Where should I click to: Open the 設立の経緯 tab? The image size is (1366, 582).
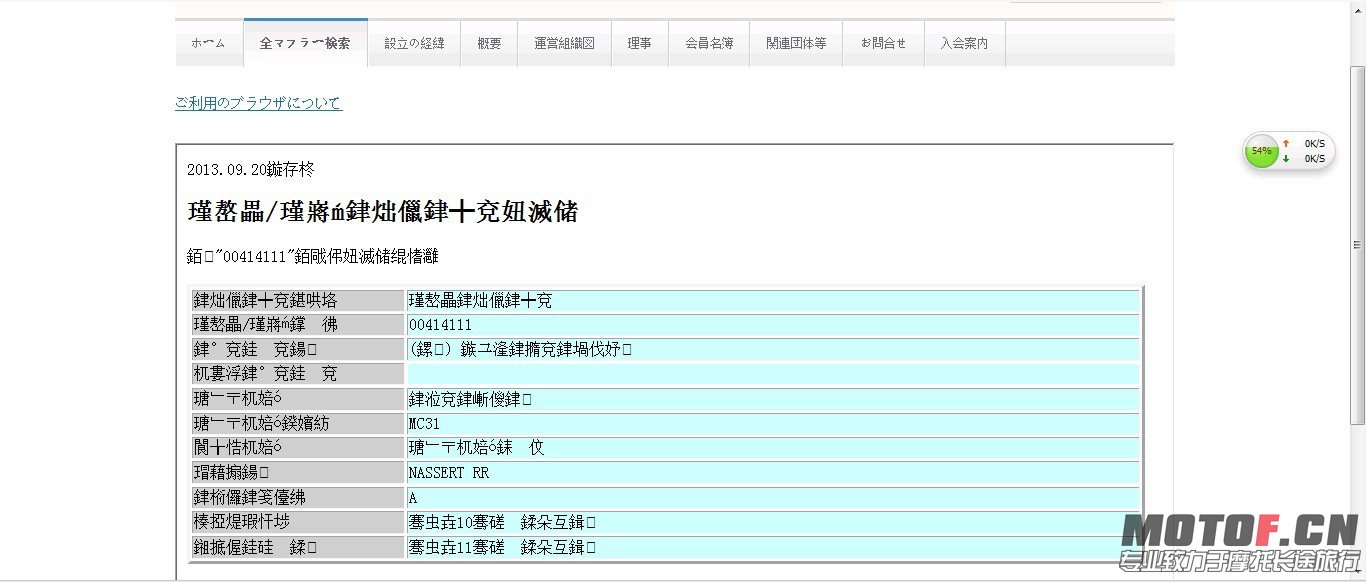coord(414,43)
